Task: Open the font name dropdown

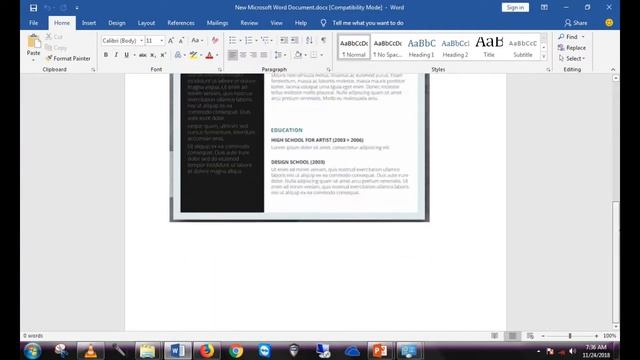Action: coord(142,40)
